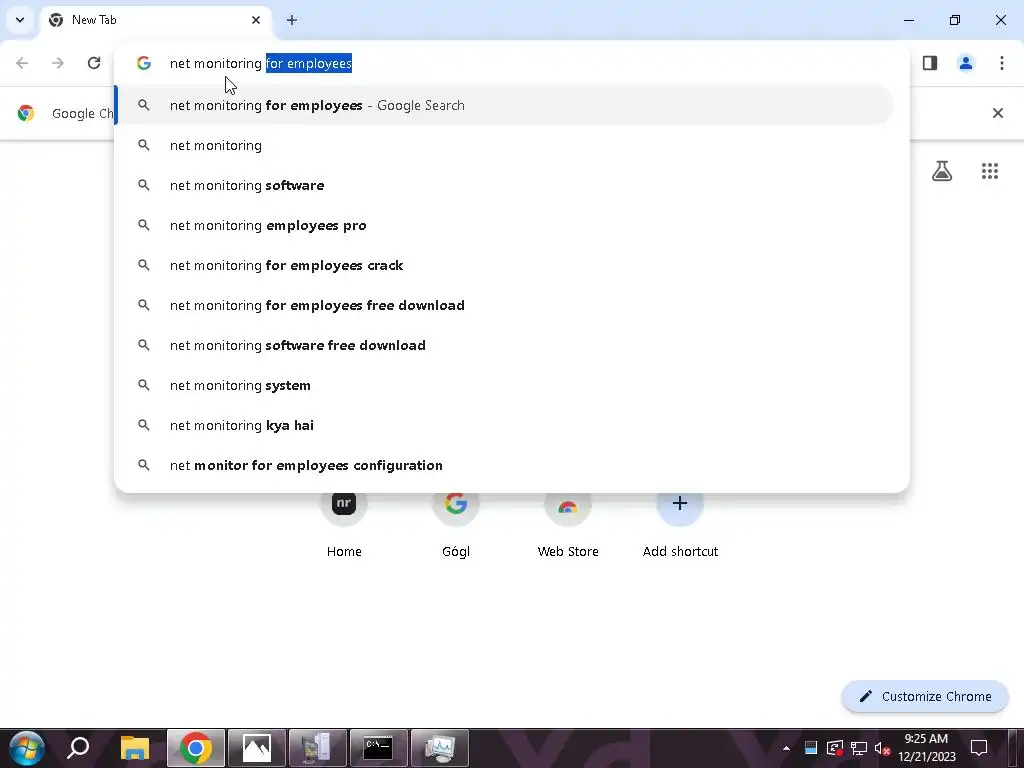The image size is (1024, 768).
Task: Choose 'net monitoring system' suggestion
Action: pyautogui.click(x=504, y=385)
